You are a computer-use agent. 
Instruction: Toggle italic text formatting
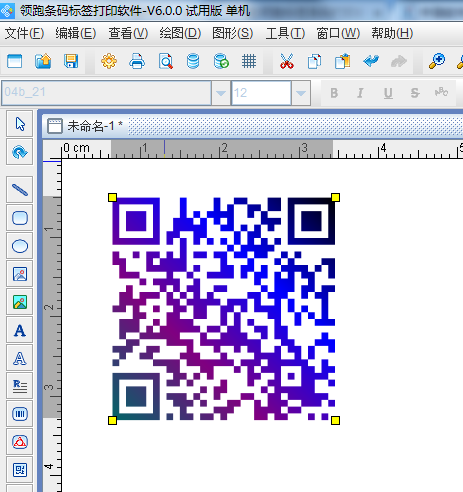360,93
